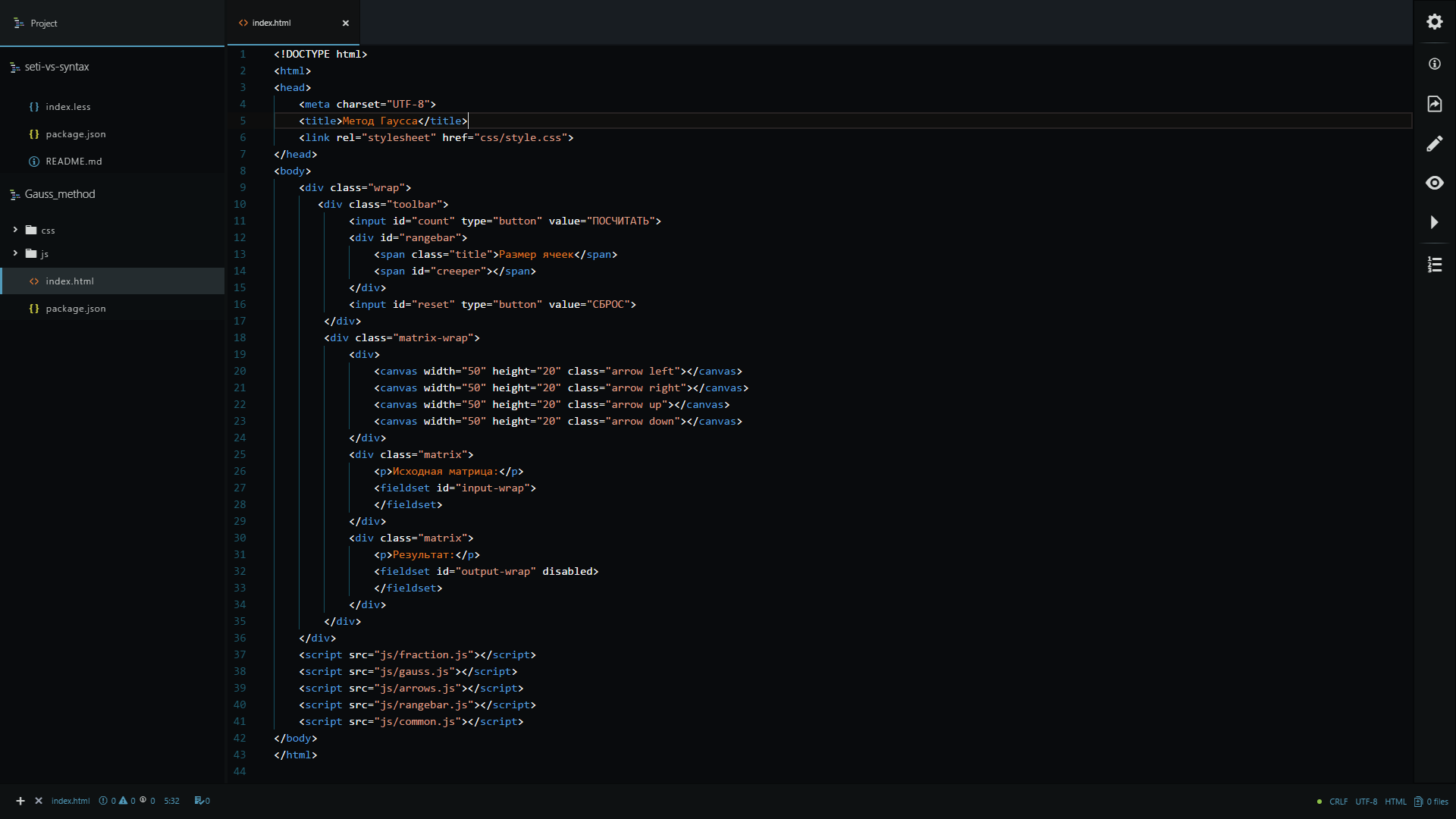Click the X icon in status bar

tap(39, 801)
